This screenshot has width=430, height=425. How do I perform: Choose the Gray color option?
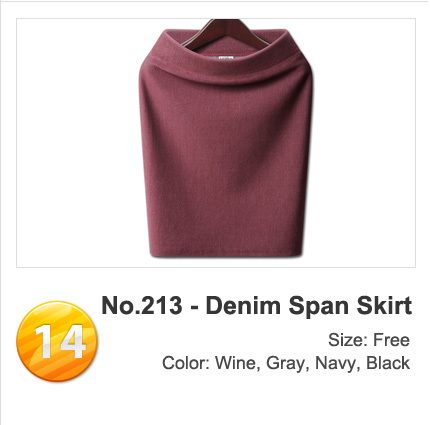tap(285, 363)
